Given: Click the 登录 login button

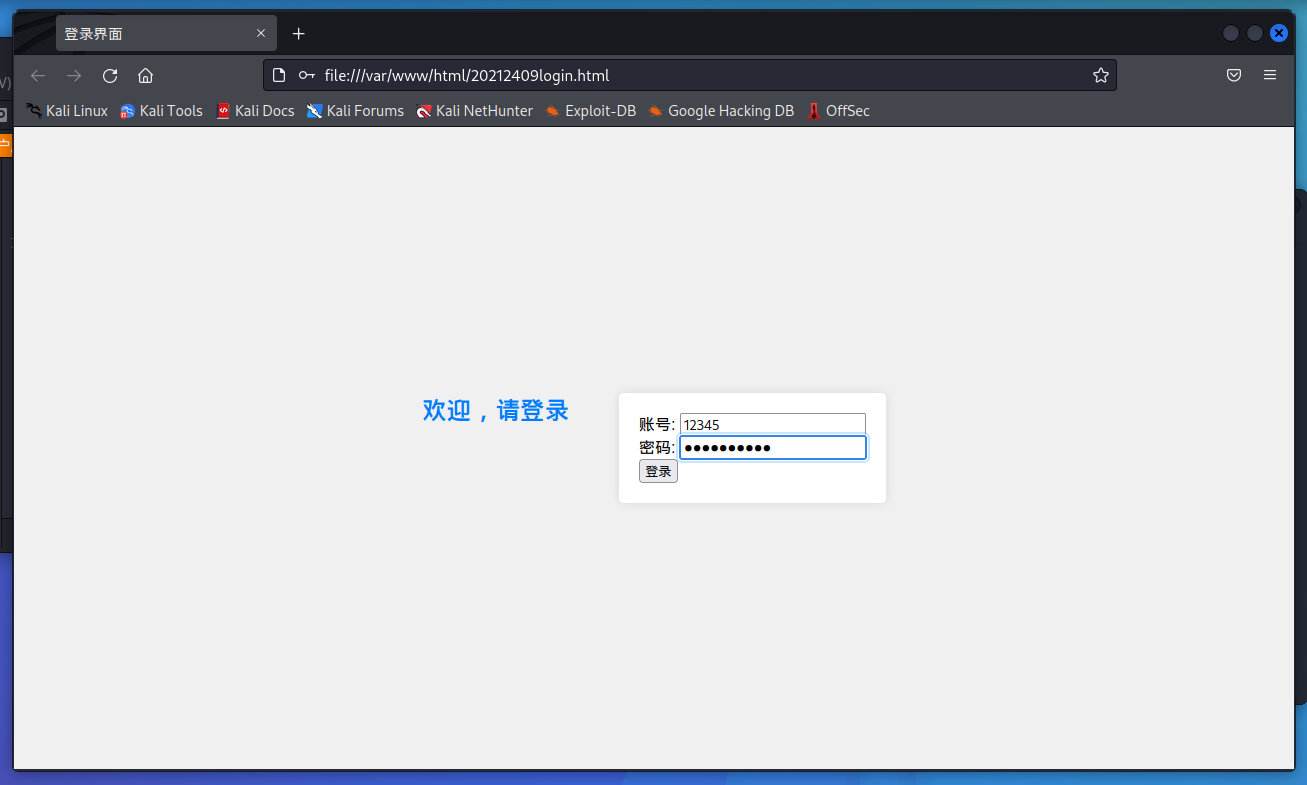Looking at the screenshot, I should (x=658, y=471).
